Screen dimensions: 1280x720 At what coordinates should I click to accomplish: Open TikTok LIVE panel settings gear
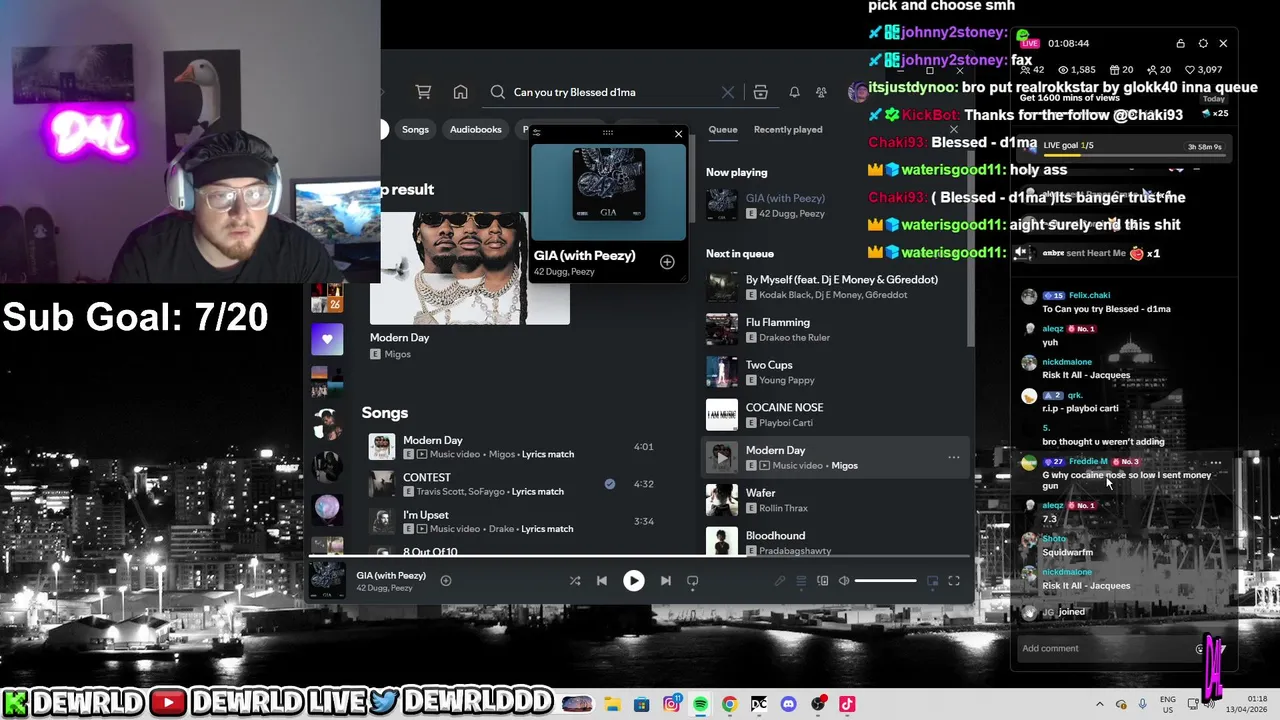(1203, 44)
